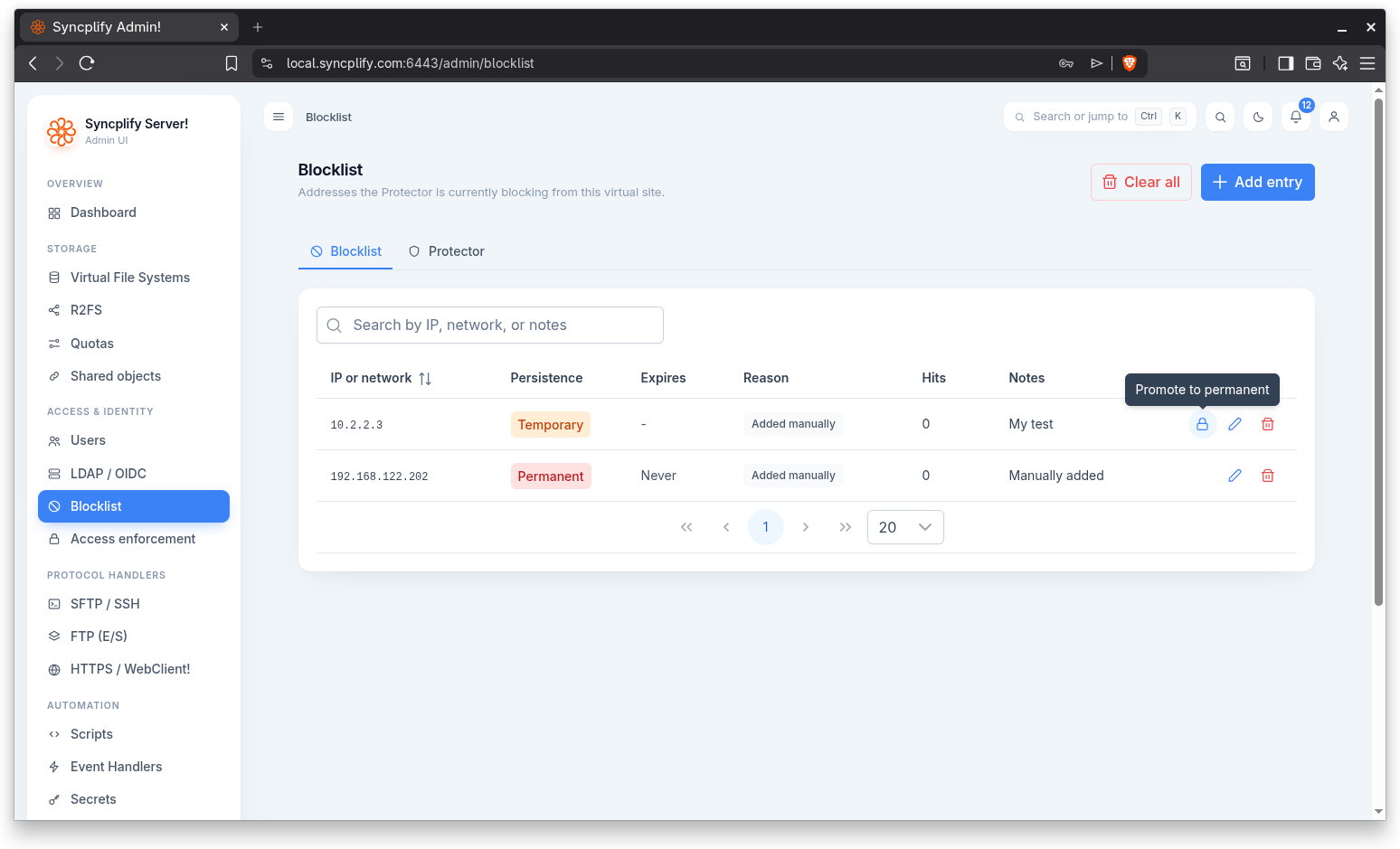Go back in browser history
Screen dimensions: 1400x849
click(33, 63)
